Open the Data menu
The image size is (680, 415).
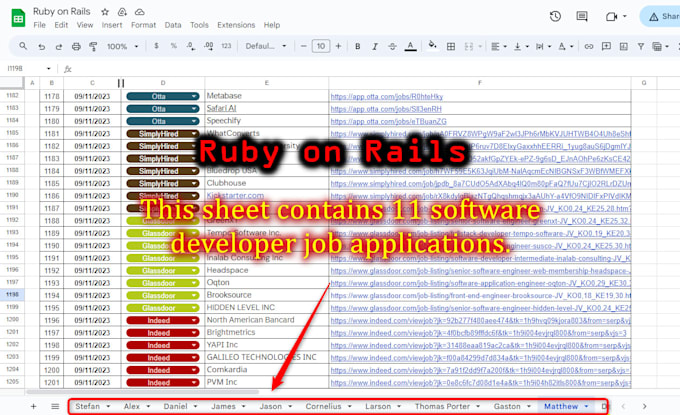(173, 25)
